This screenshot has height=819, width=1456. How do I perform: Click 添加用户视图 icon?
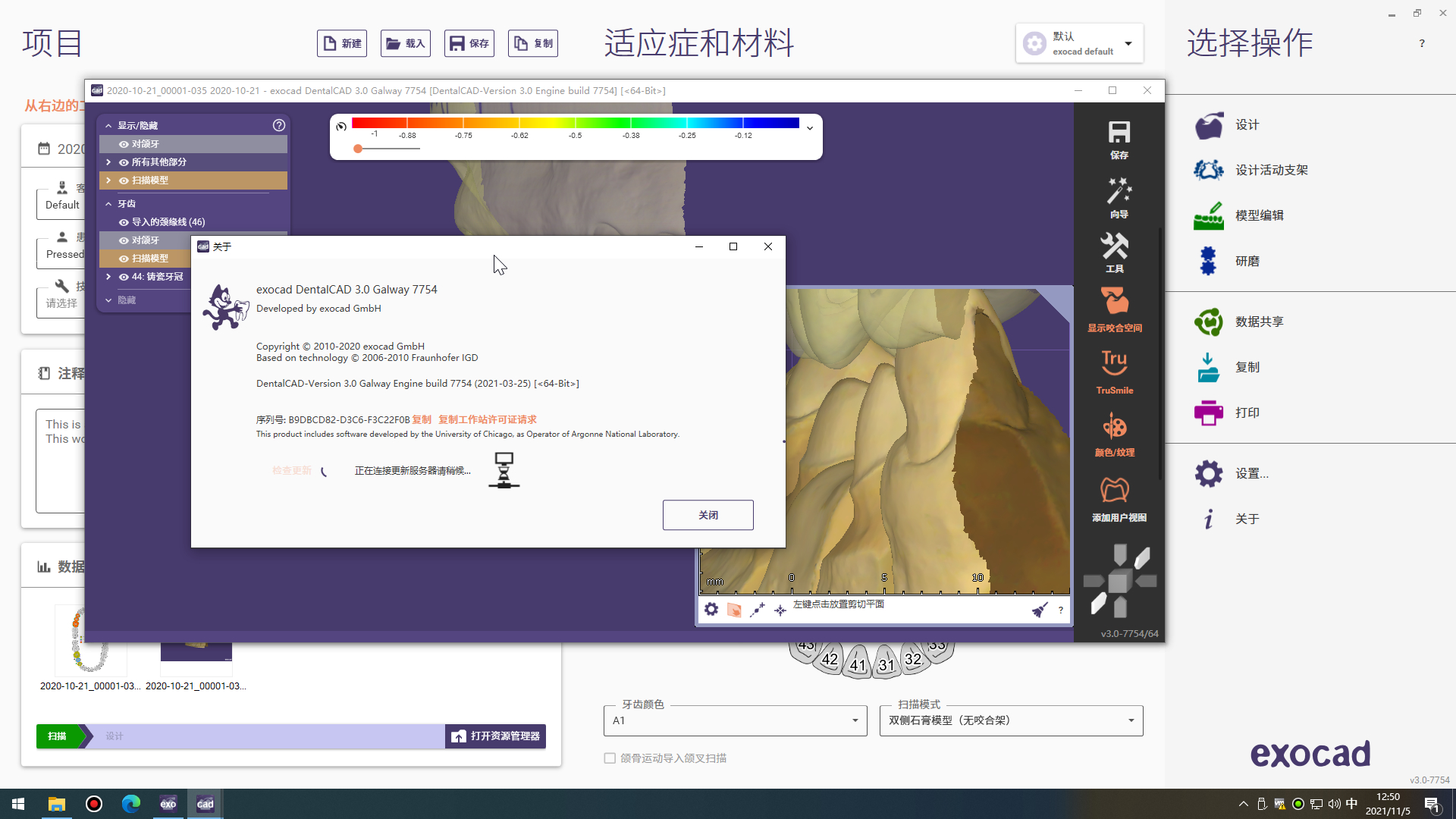[x=1114, y=490]
